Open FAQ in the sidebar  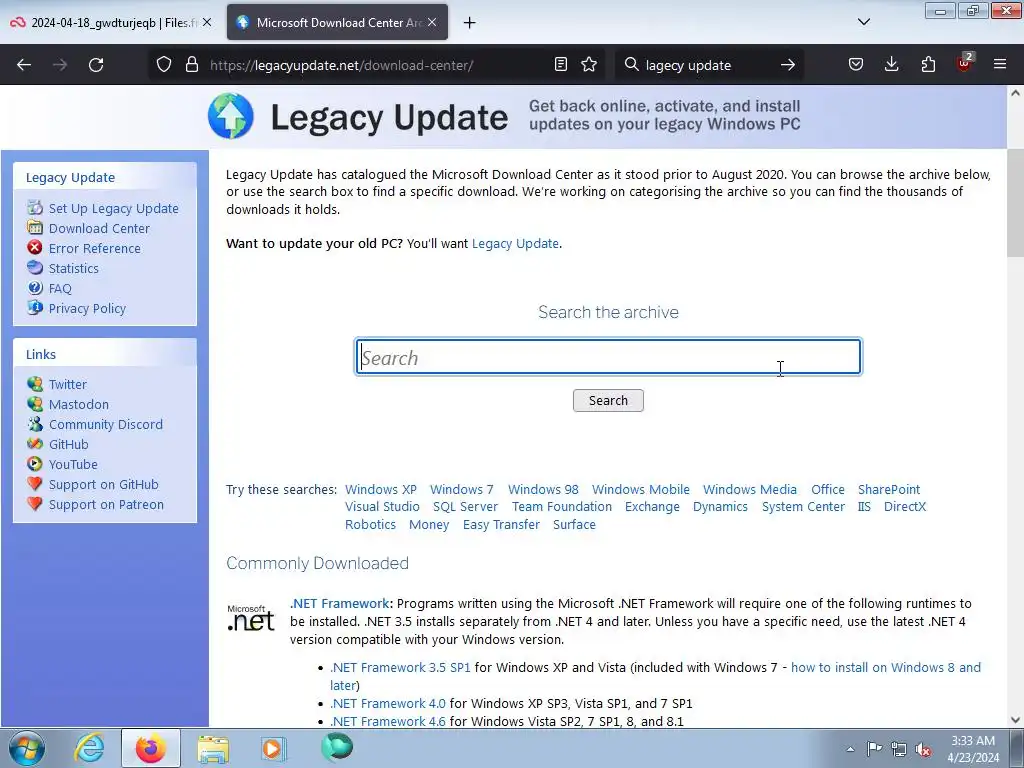click(x=60, y=289)
